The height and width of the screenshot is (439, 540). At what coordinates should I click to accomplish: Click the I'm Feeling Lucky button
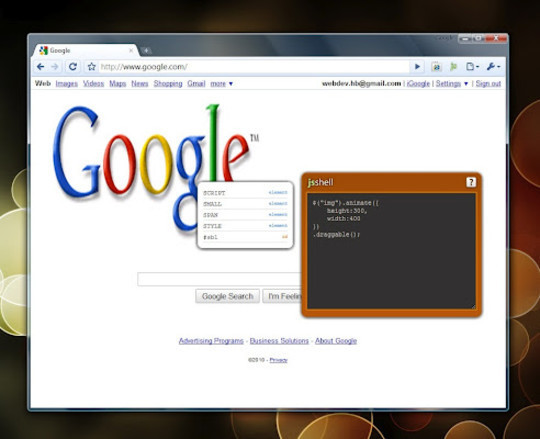tap(282, 296)
